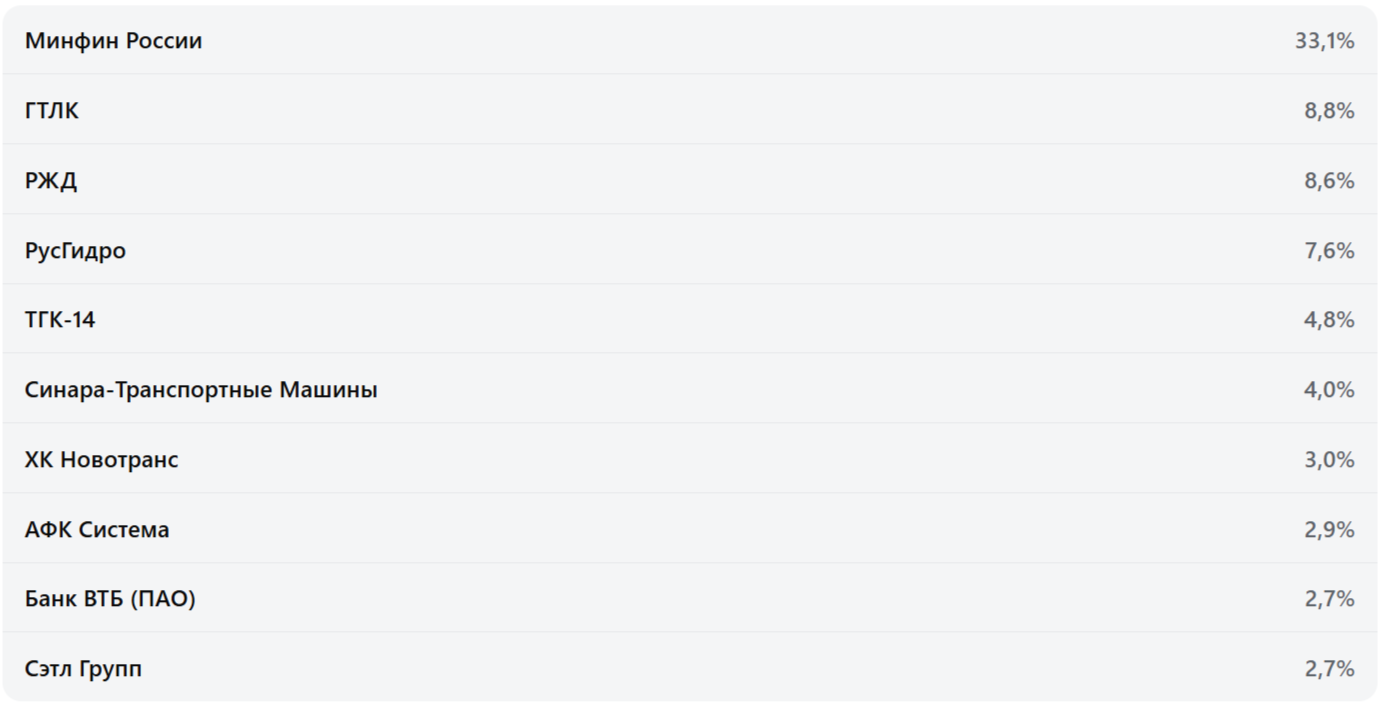Click the 4,0% share value
1383x705 pixels.
[1329, 390]
